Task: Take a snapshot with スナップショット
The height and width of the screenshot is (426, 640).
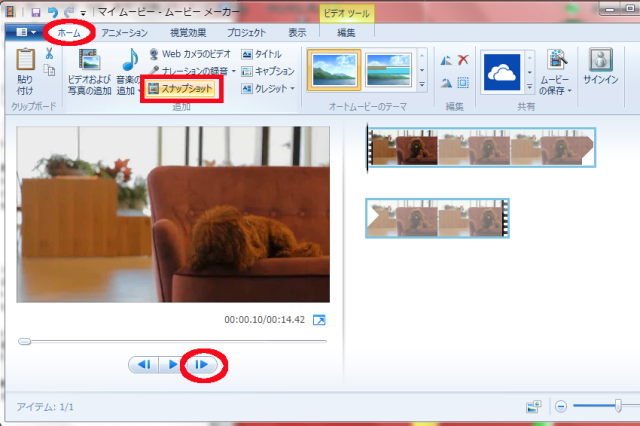Action: pos(181,89)
